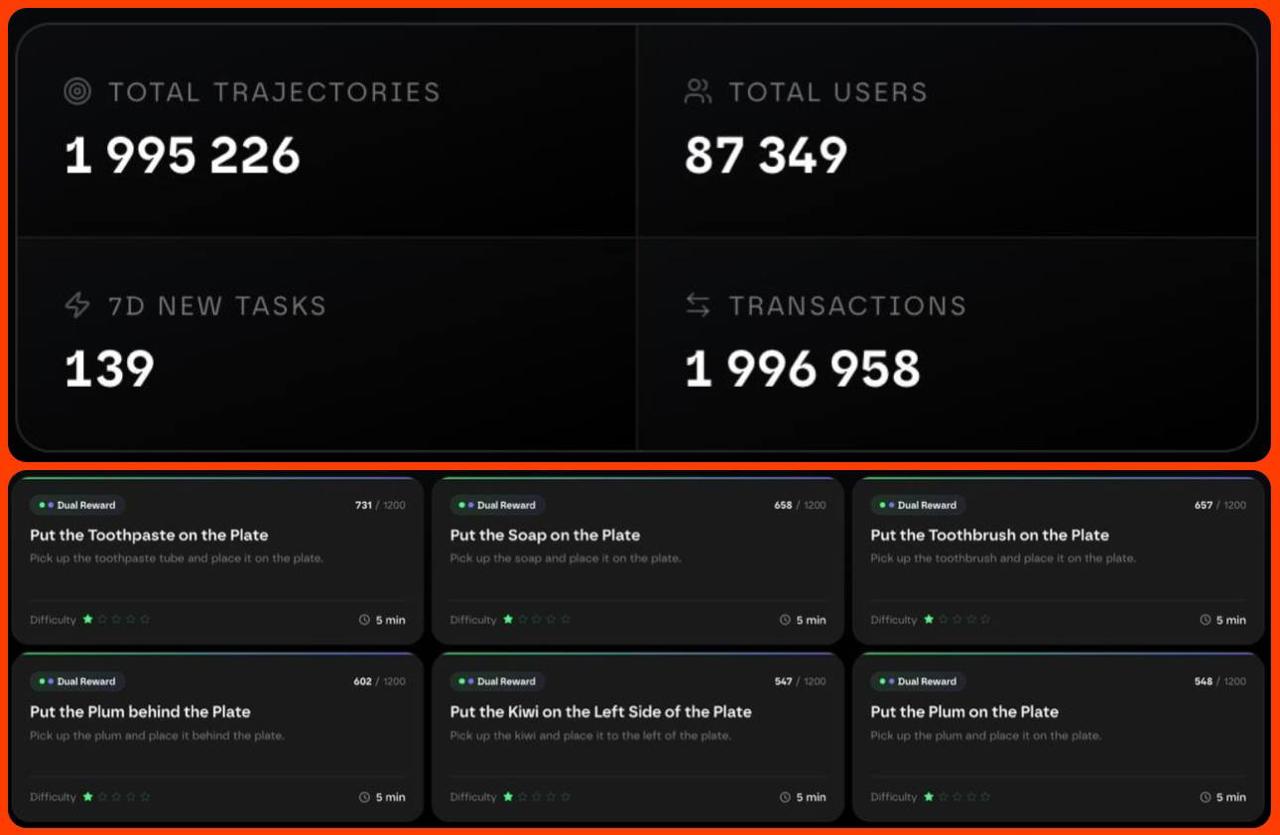Click the 731 / 1200 progress counter
This screenshot has height=835, width=1280.
[380, 505]
